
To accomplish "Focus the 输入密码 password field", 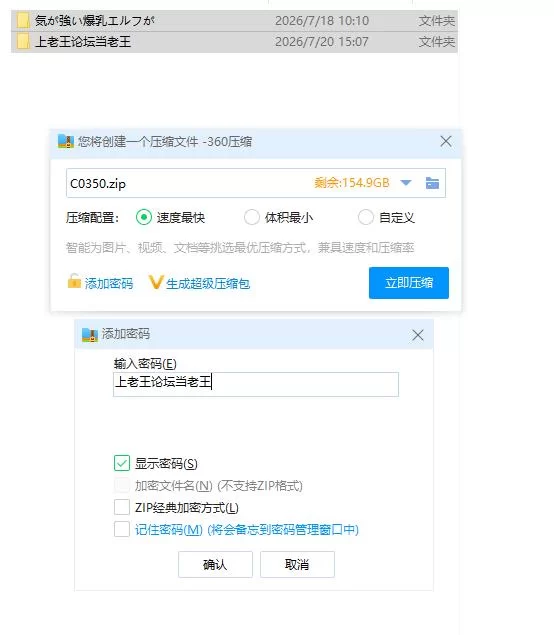I will coord(256,384).
